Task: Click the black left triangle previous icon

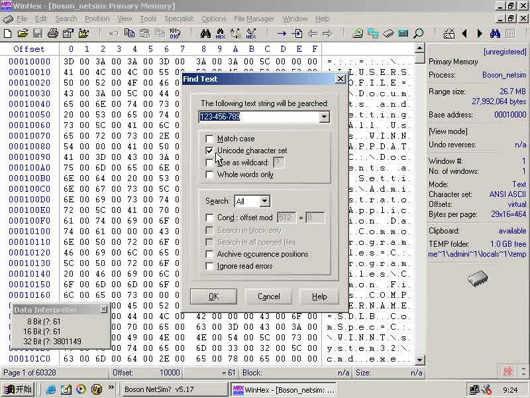Action: (464, 33)
